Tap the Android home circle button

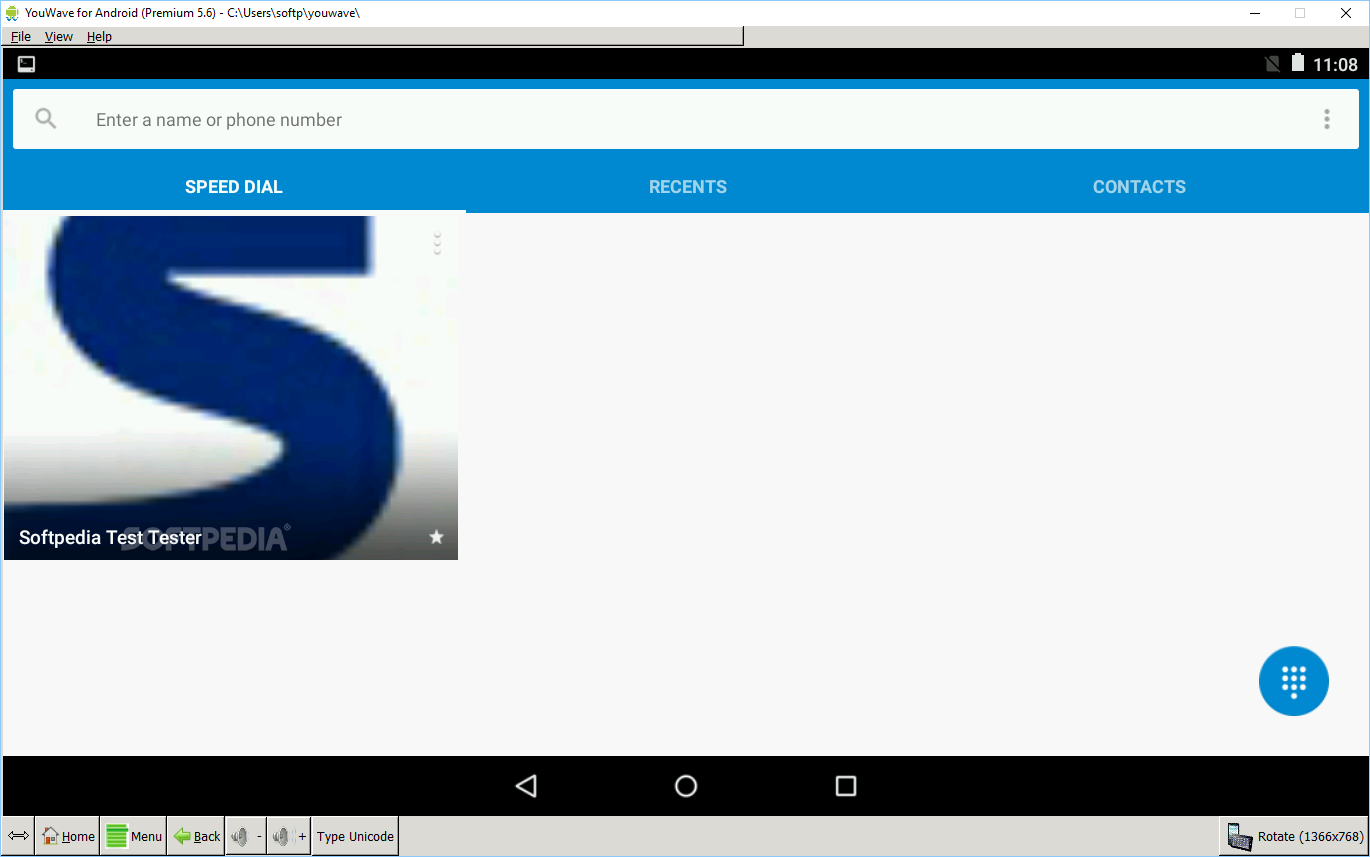[x=686, y=786]
